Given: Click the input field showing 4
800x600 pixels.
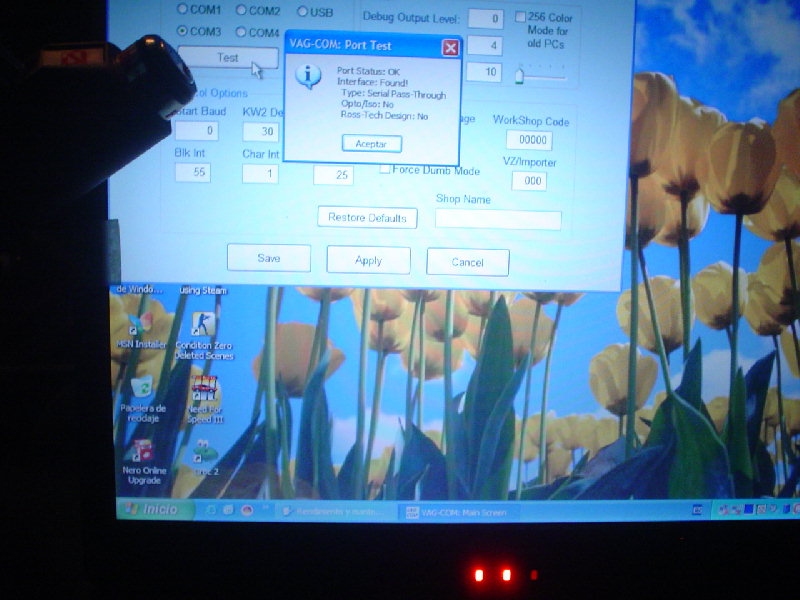Looking at the screenshot, I should click(x=485, y=45).
